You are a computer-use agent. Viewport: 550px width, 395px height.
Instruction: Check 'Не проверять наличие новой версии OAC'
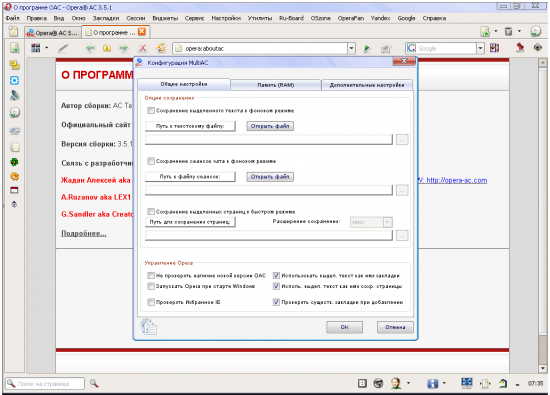[151, 275]
